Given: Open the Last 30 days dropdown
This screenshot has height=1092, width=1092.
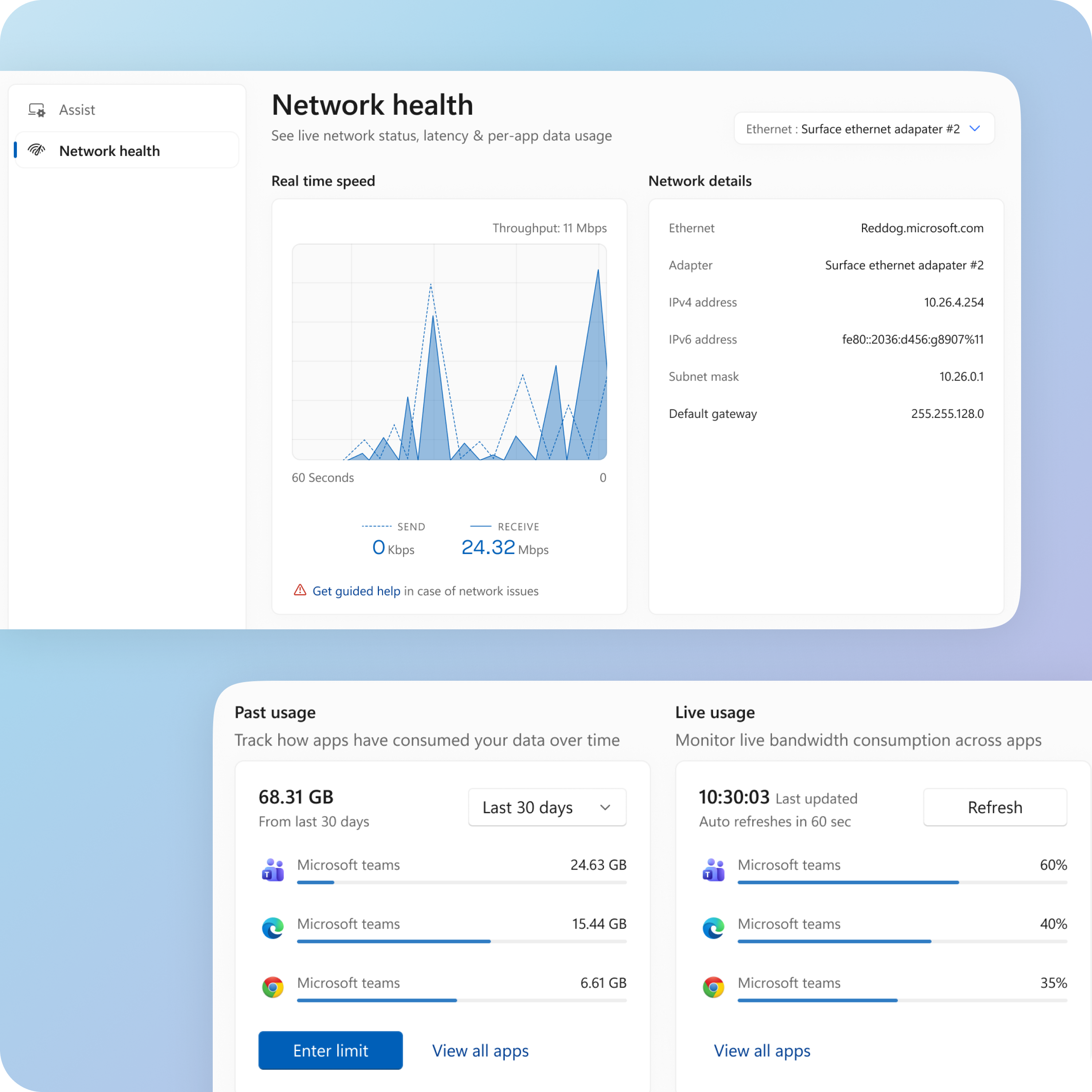Looking at the screenshot, I should pyautogui.click(x=547, y=807).
